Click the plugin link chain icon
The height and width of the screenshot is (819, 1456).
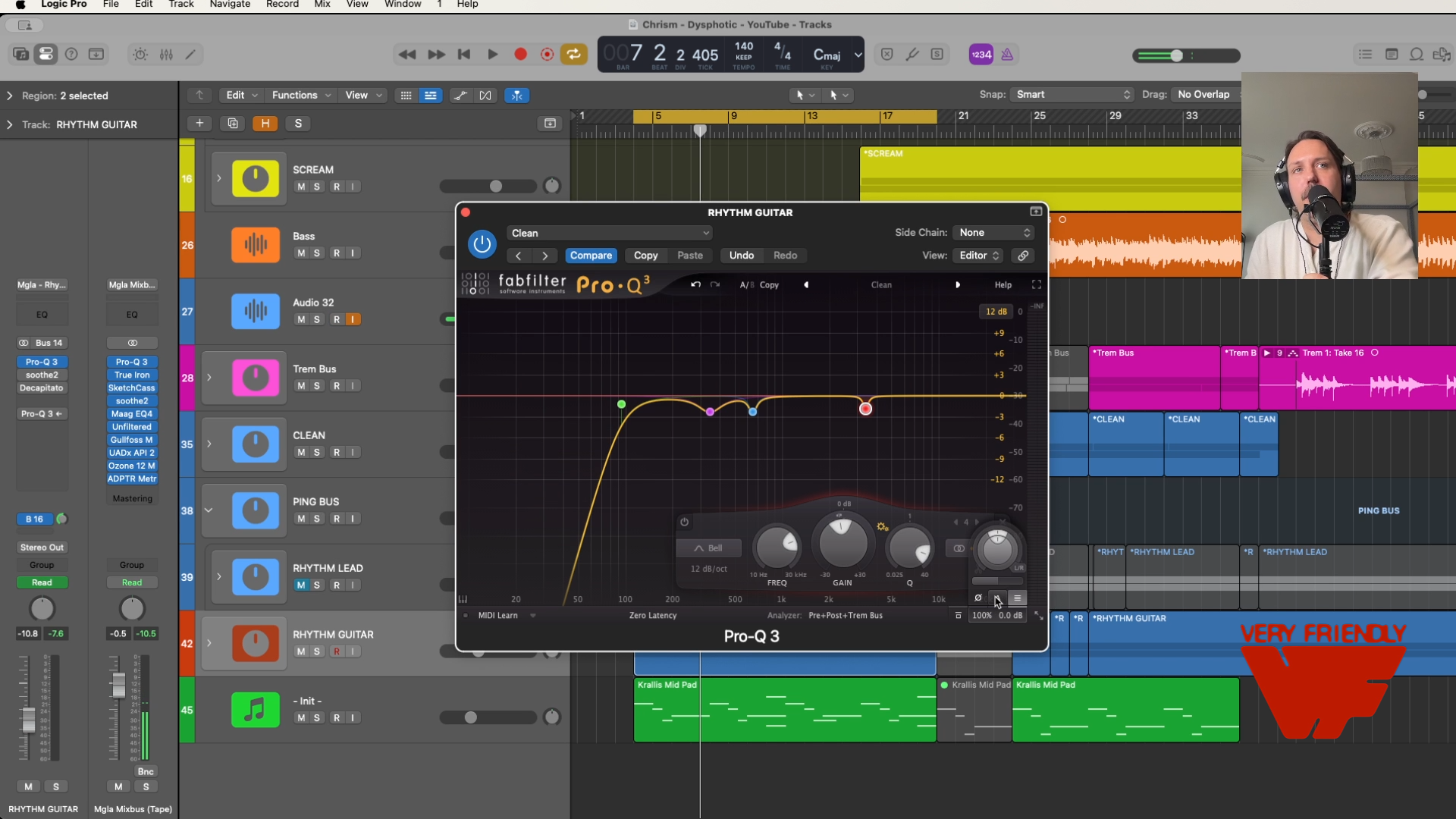tap(1023, 256)
